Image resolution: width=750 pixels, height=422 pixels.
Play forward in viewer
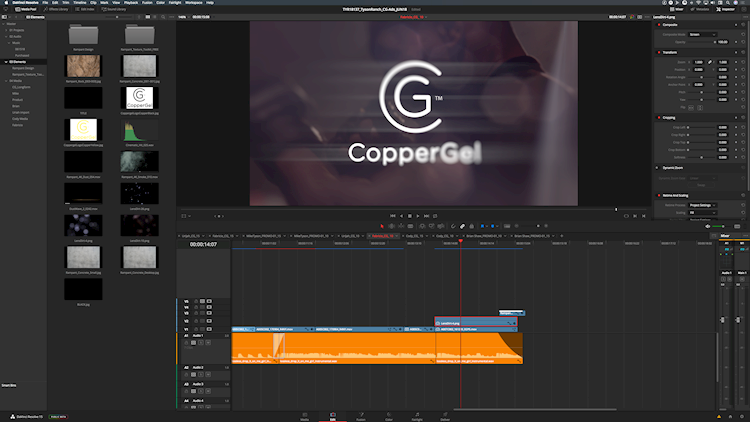coord(418,216)
